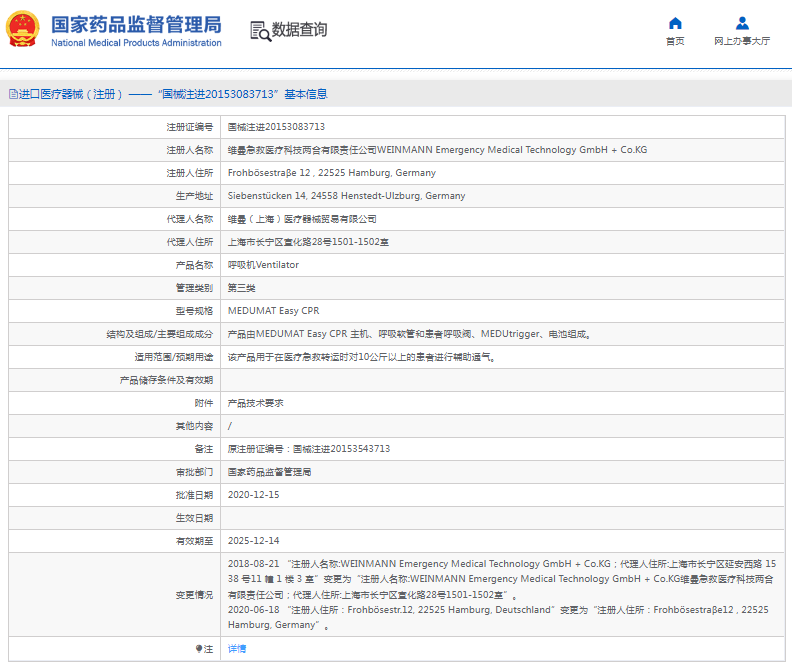Click the 生效日期 row label
792x664 pixels.
tap(194, 518)
